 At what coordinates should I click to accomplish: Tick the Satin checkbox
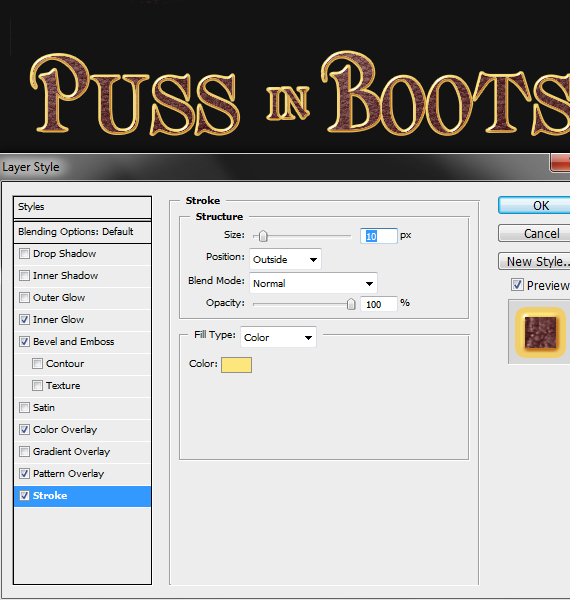(24, 408)
